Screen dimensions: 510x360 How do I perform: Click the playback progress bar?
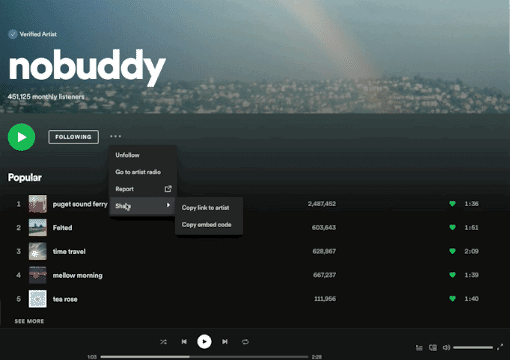(x=204, y=357)
